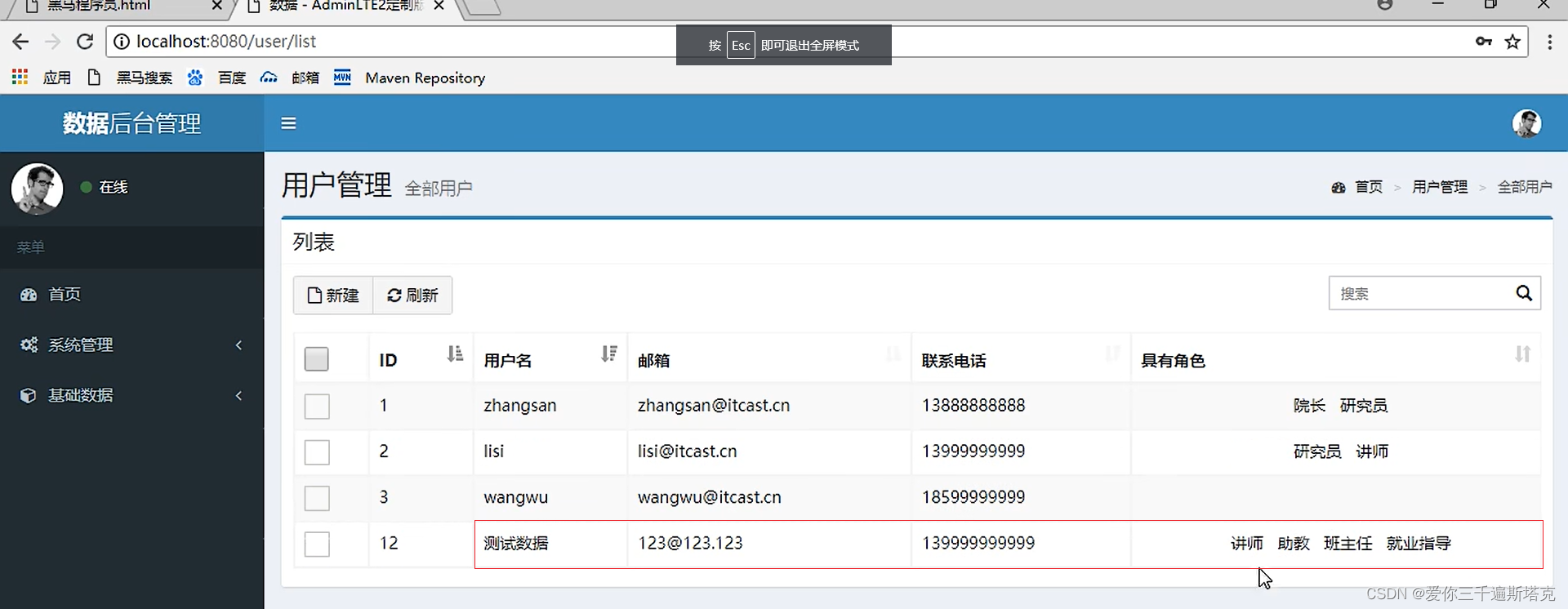Click the 首页 breadcrumb link

coord(1369,188)
